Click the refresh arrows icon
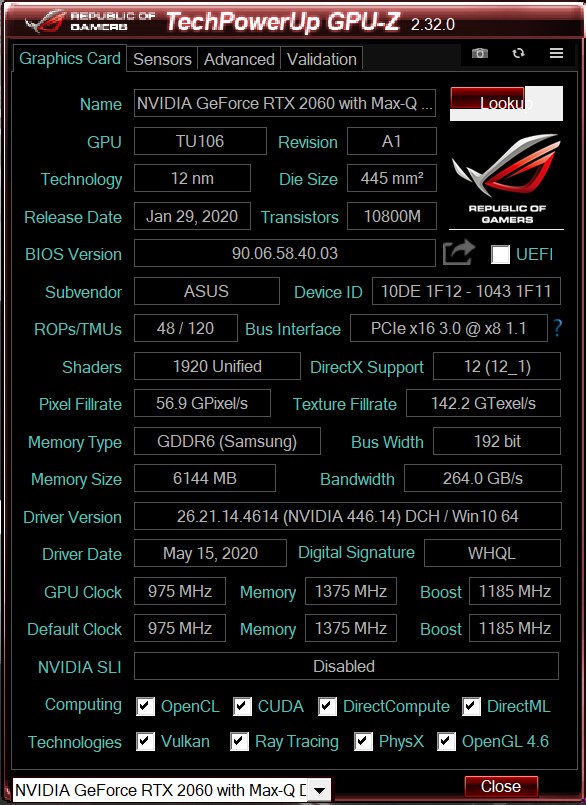This screenshot has width=586, height=805. (x=518, y=53)
